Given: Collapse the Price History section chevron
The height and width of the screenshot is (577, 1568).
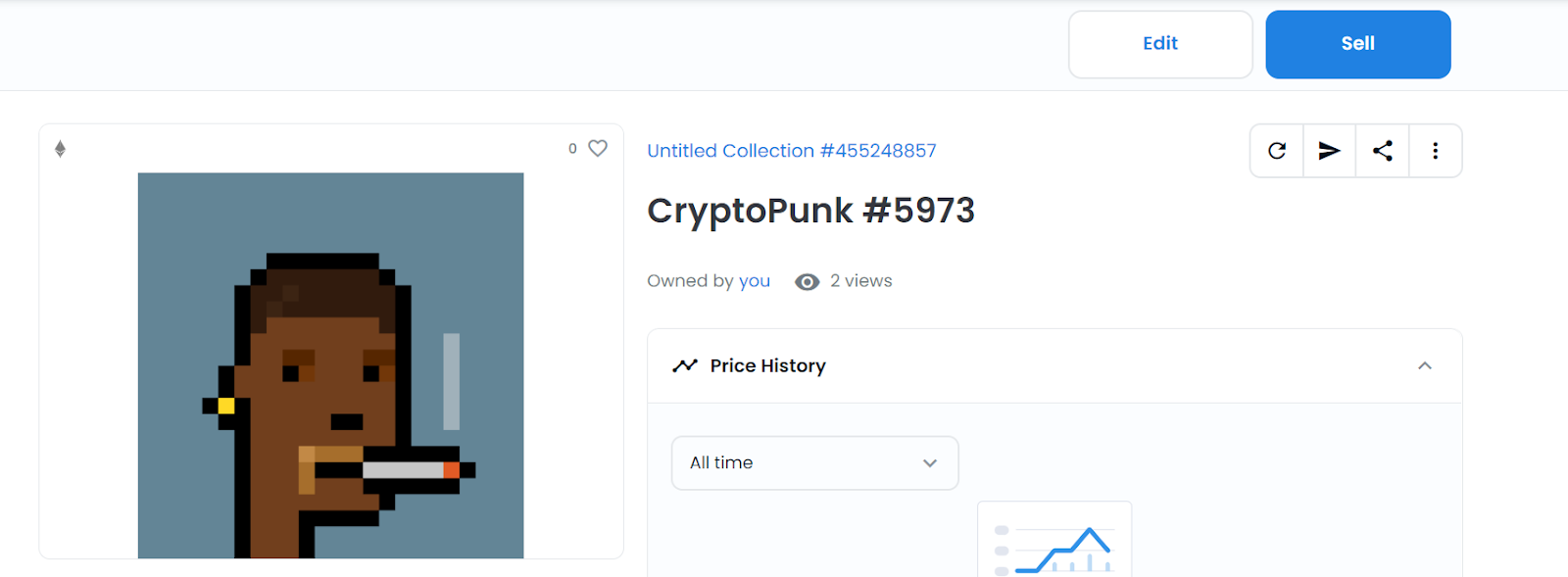Looking at the screenshot, I should (1425, 365).
